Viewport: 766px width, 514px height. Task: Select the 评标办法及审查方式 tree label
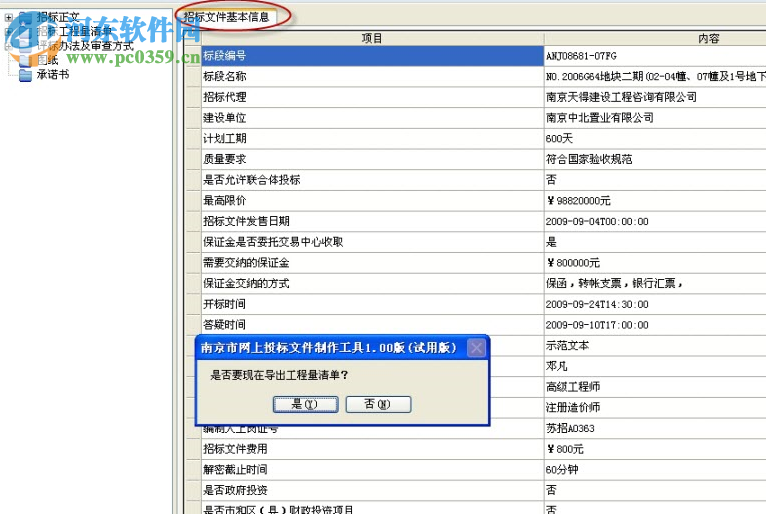tap(85, 46)
